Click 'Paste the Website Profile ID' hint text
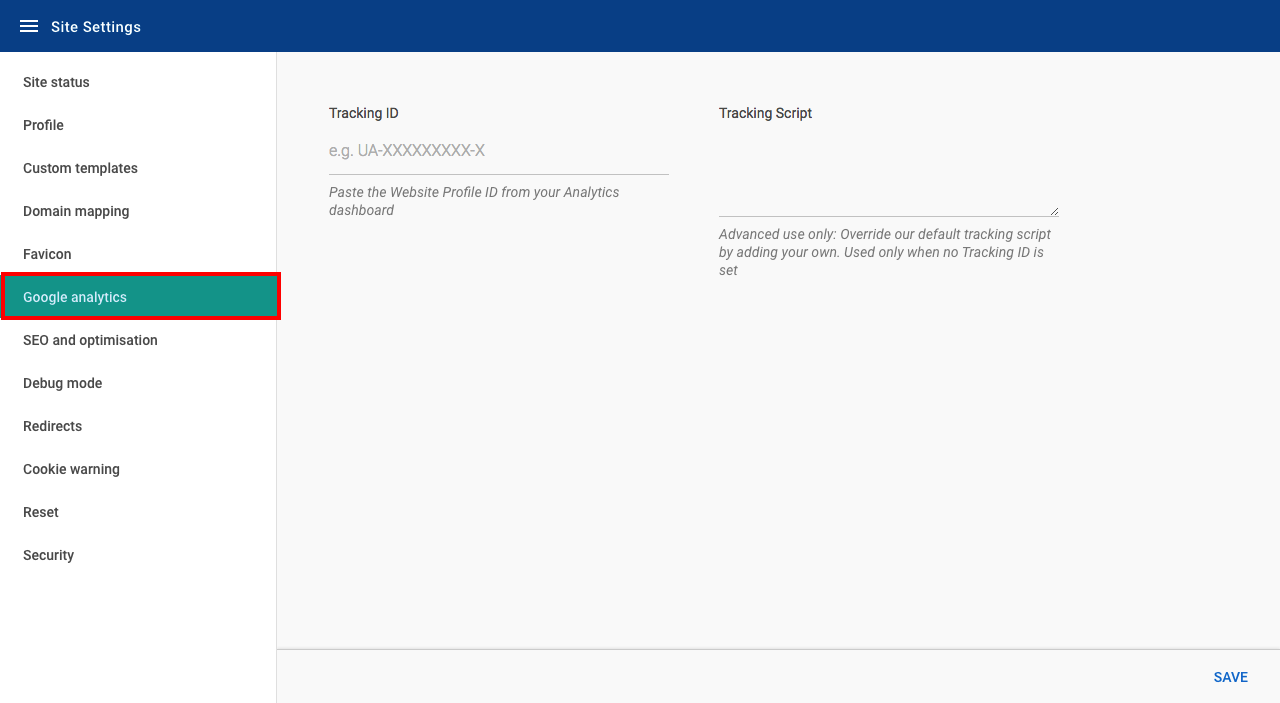 (x=474, y=201)
